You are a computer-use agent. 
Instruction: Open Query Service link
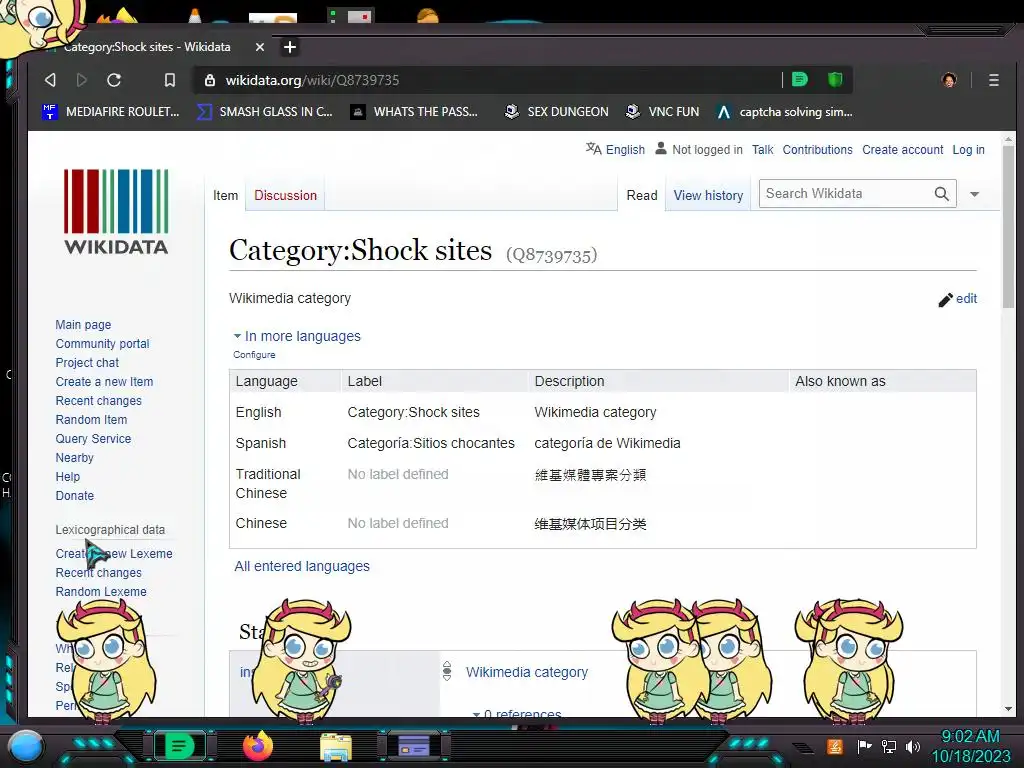click(x=93, y=438)
